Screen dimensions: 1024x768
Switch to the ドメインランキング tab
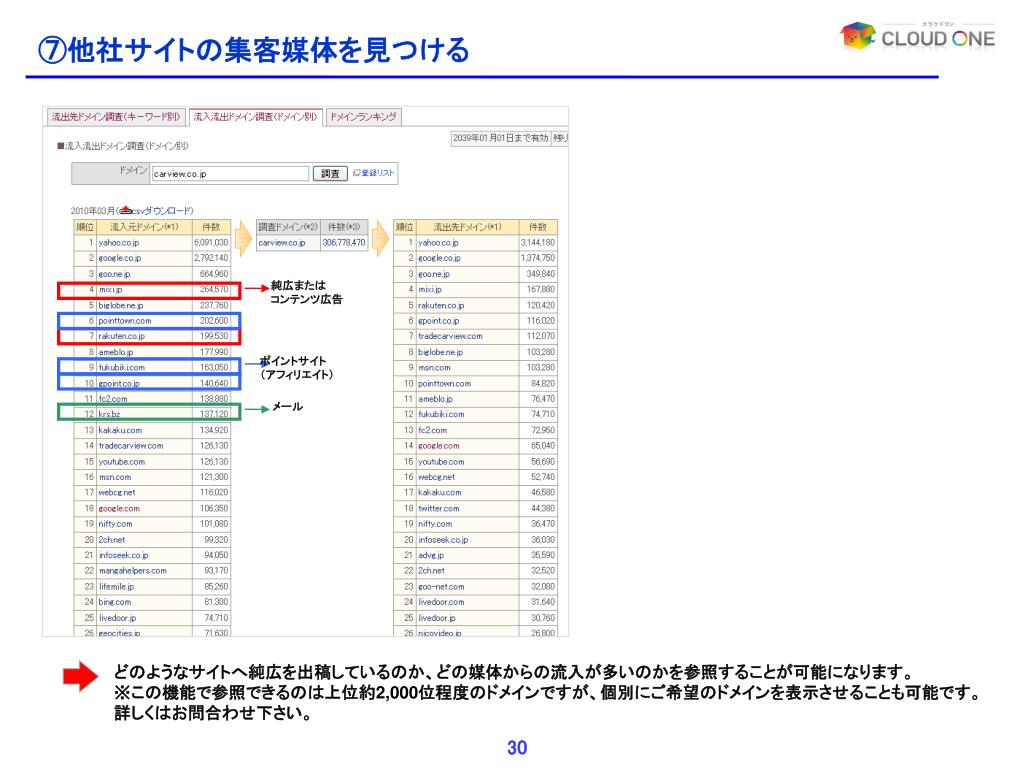(363, 117)
